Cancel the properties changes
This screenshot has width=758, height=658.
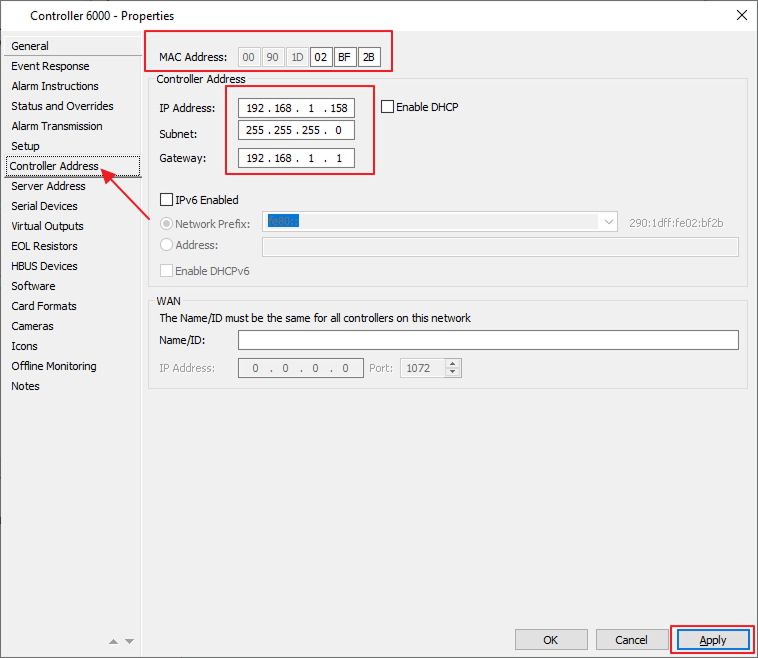coord(631,640)
